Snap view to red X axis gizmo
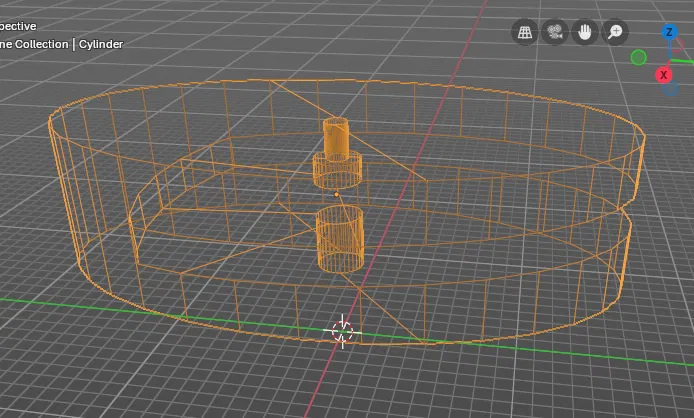 (x=663, y=75)
